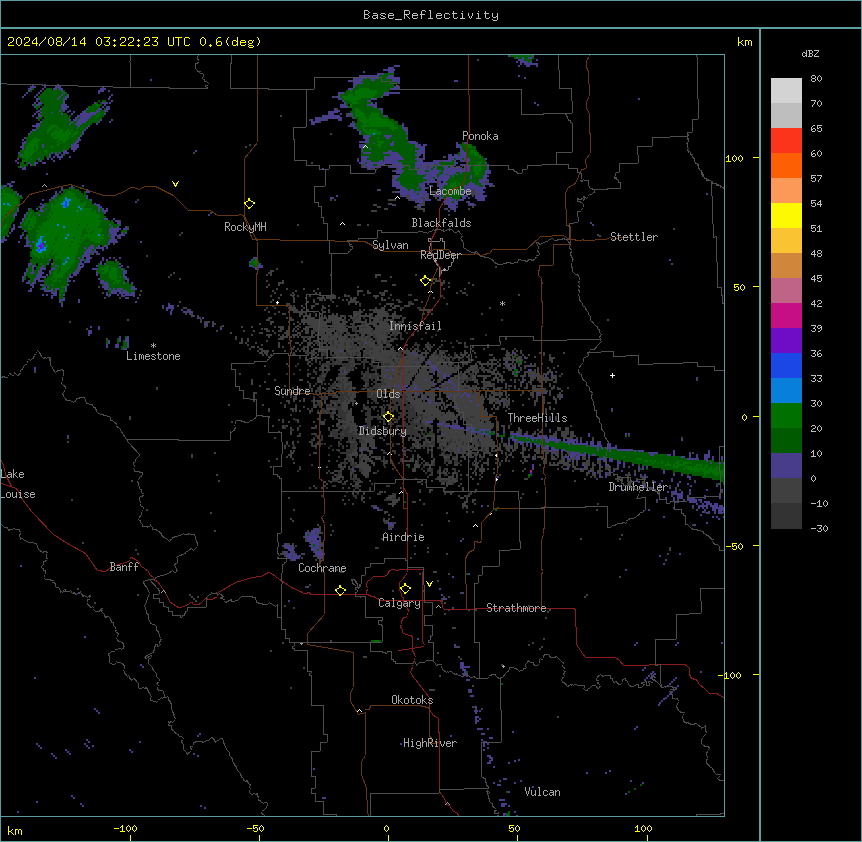Click the dBZ legend heading
The width and height of the screenshot is (862, 842).
point(810,53)
